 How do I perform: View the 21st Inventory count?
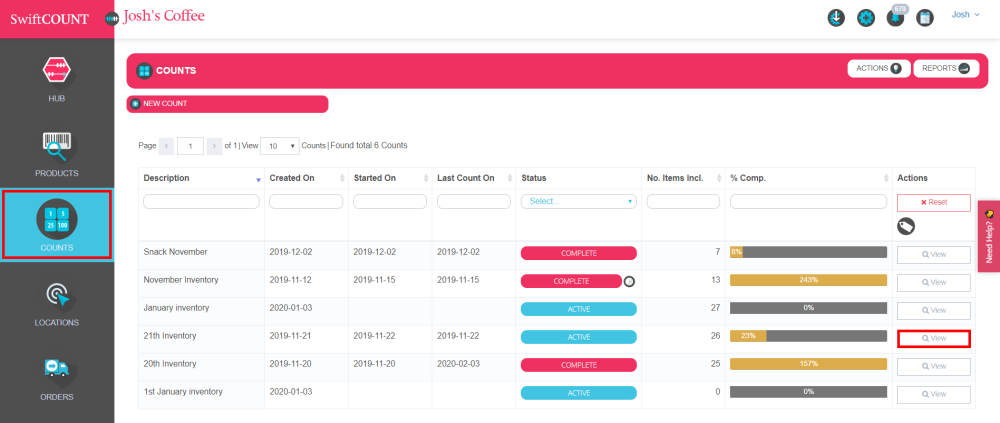pos(934,339)
